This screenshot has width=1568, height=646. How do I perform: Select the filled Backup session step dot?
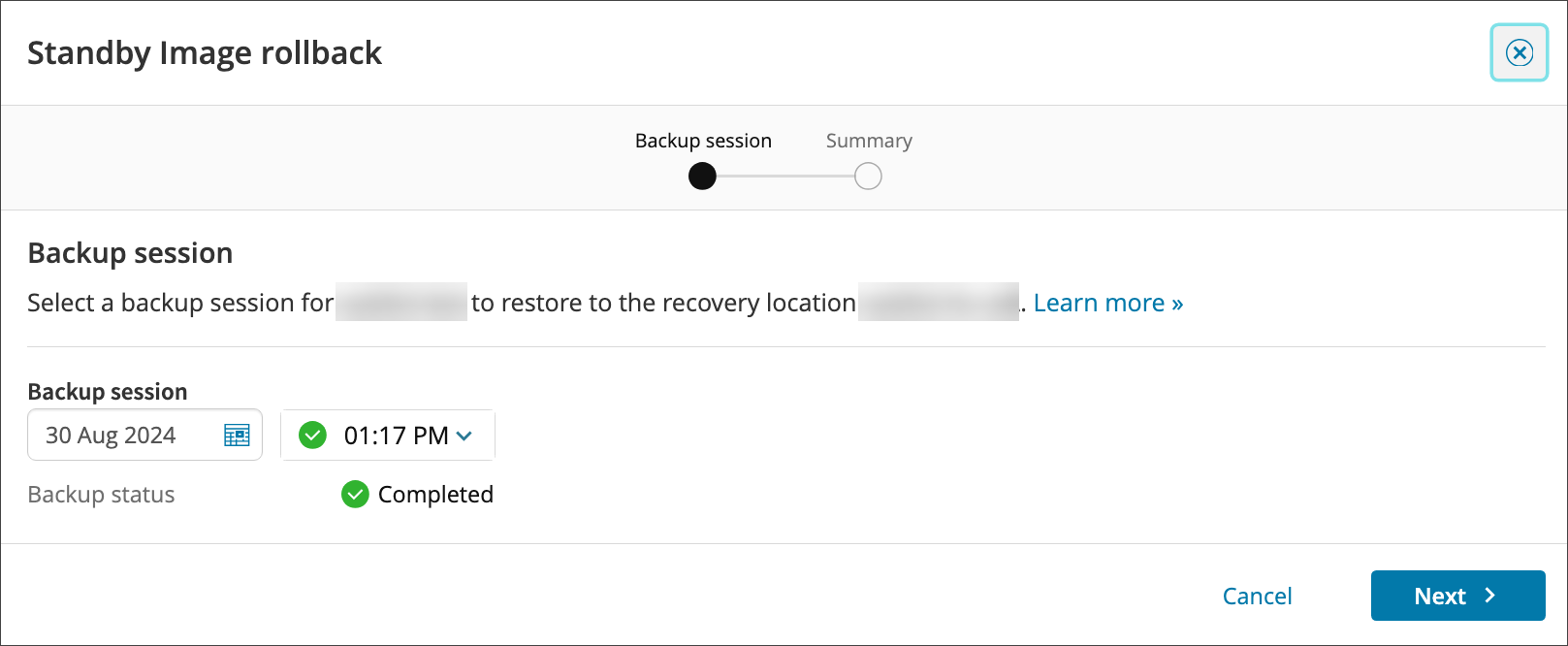702,177
